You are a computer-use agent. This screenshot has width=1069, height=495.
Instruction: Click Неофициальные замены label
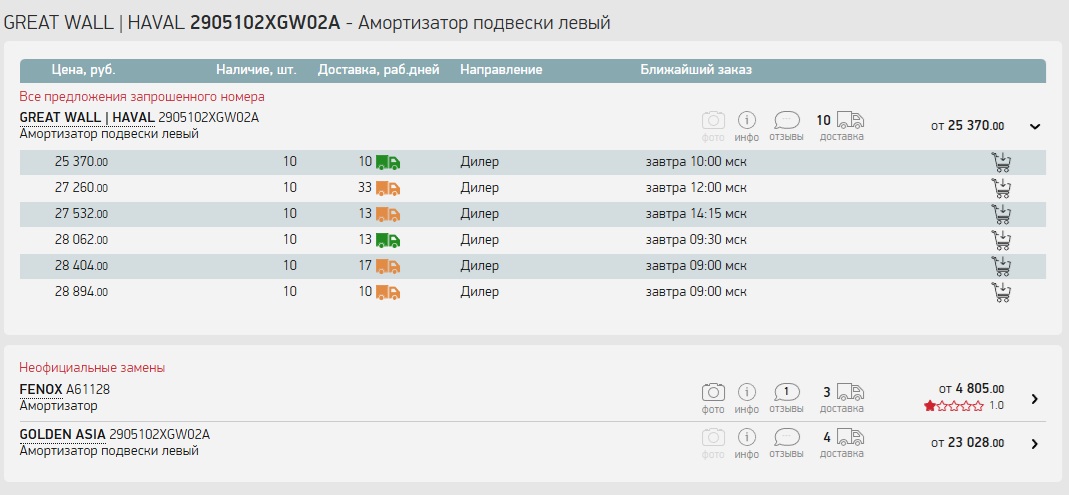point(92,368)
